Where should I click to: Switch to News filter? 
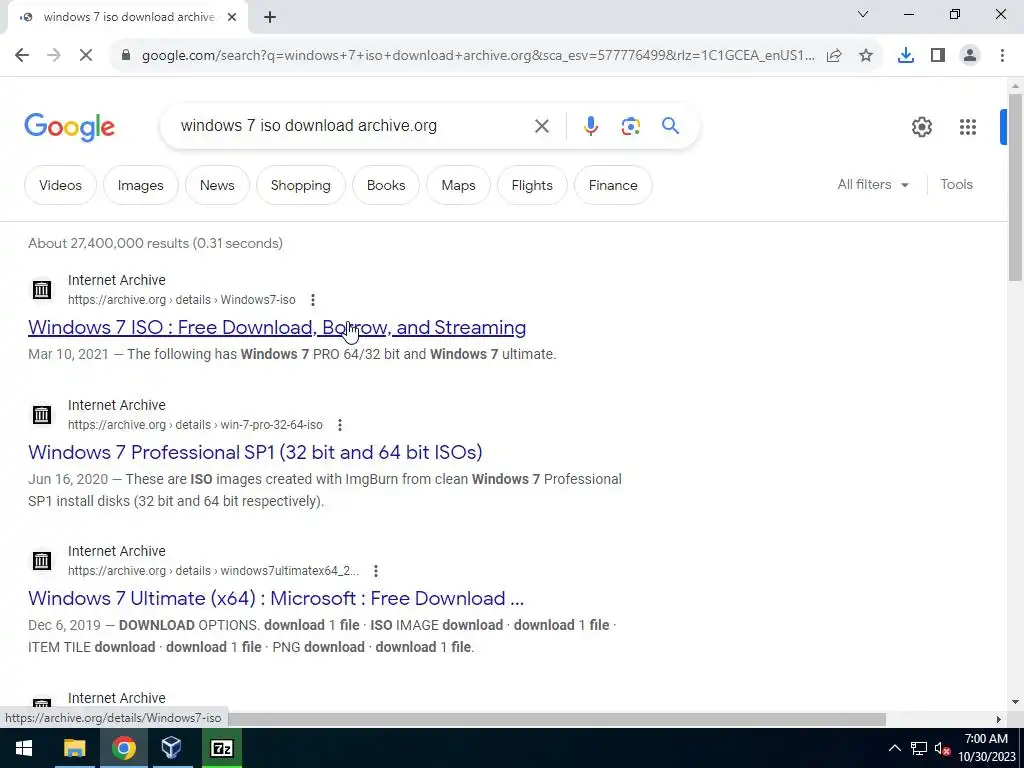coord(217,185)
